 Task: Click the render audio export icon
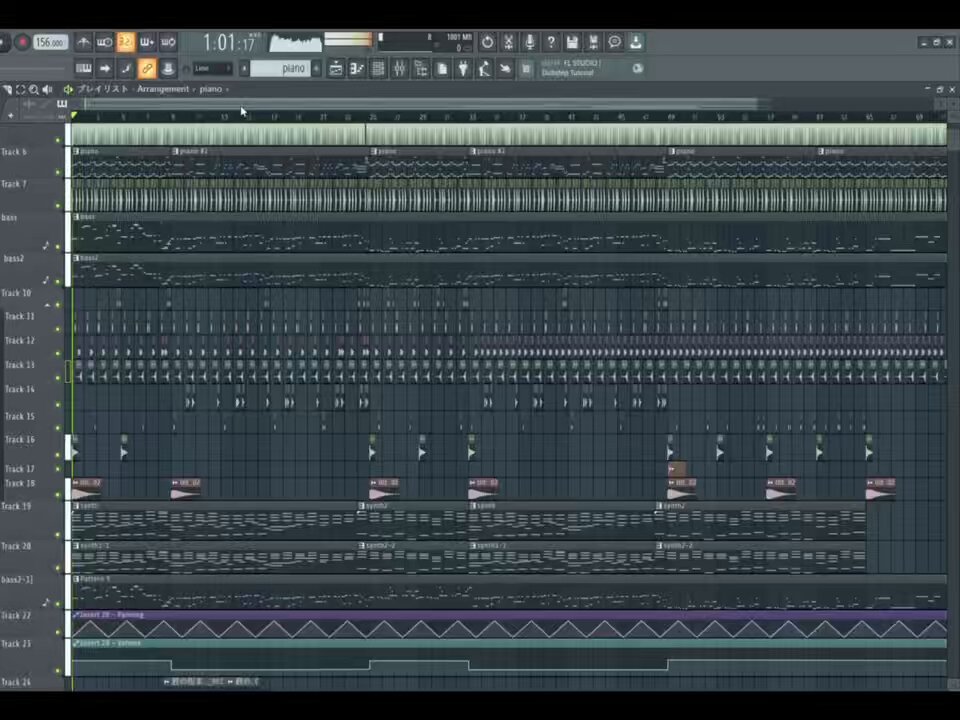tap(593, 42)
